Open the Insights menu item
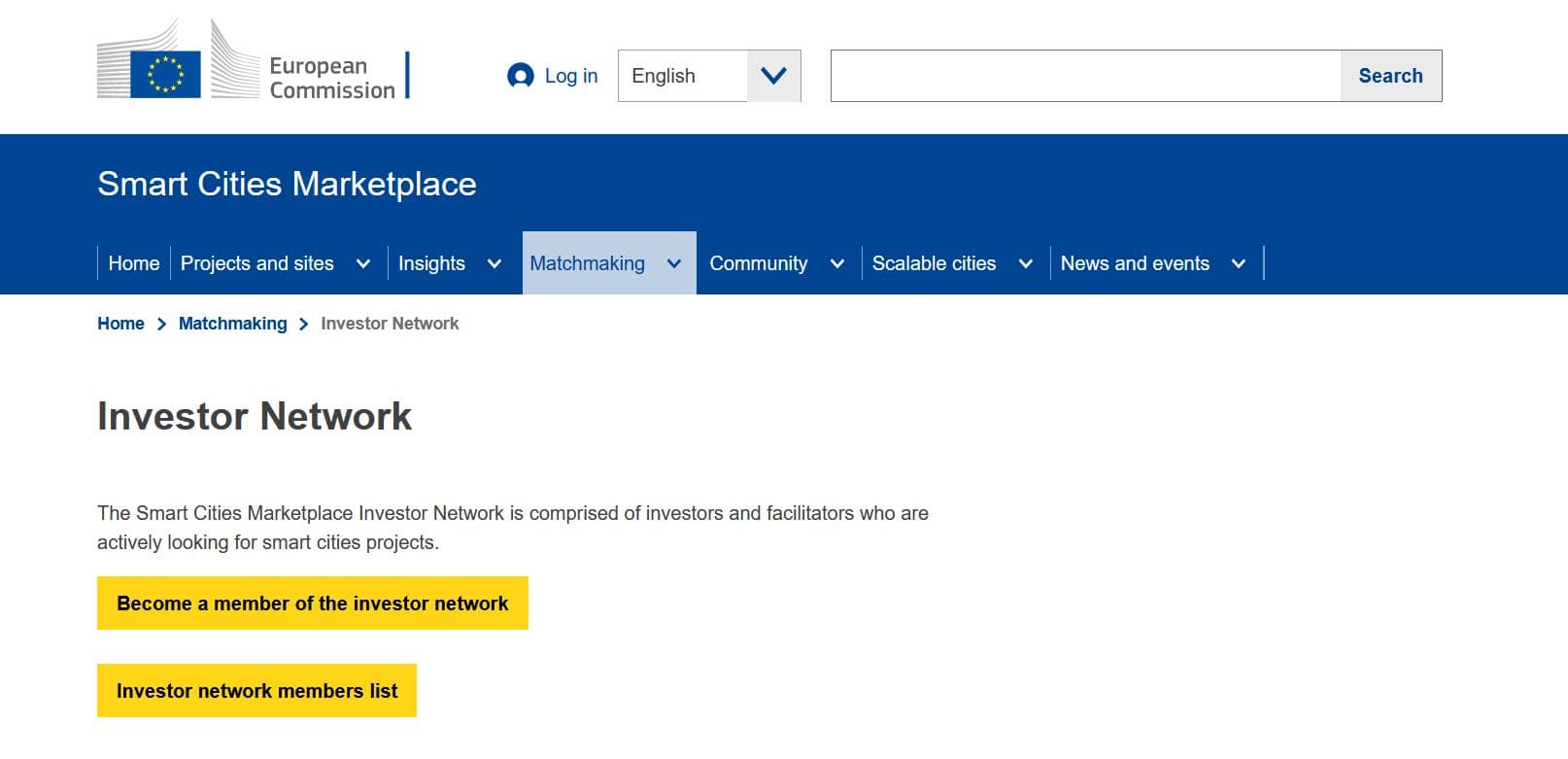 point(431,263)
